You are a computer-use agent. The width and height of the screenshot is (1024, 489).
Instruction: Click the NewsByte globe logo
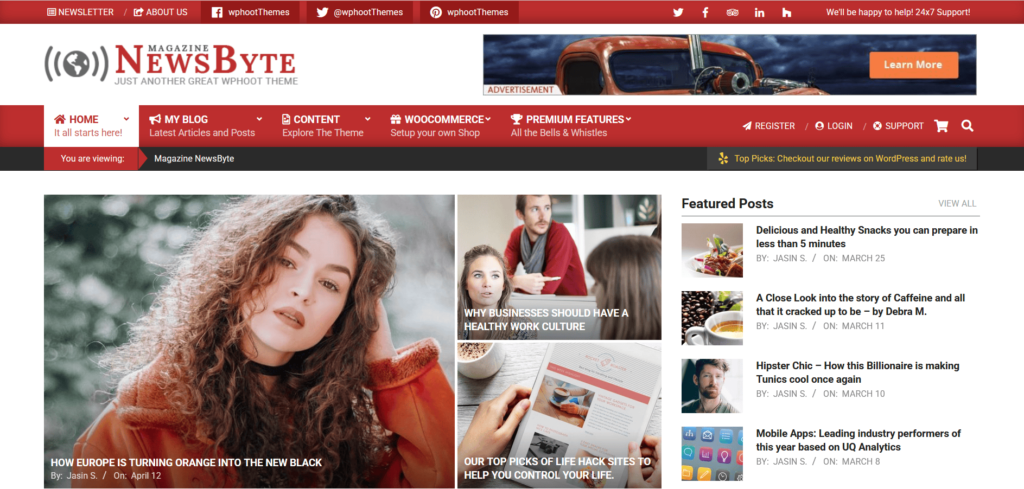76,63
